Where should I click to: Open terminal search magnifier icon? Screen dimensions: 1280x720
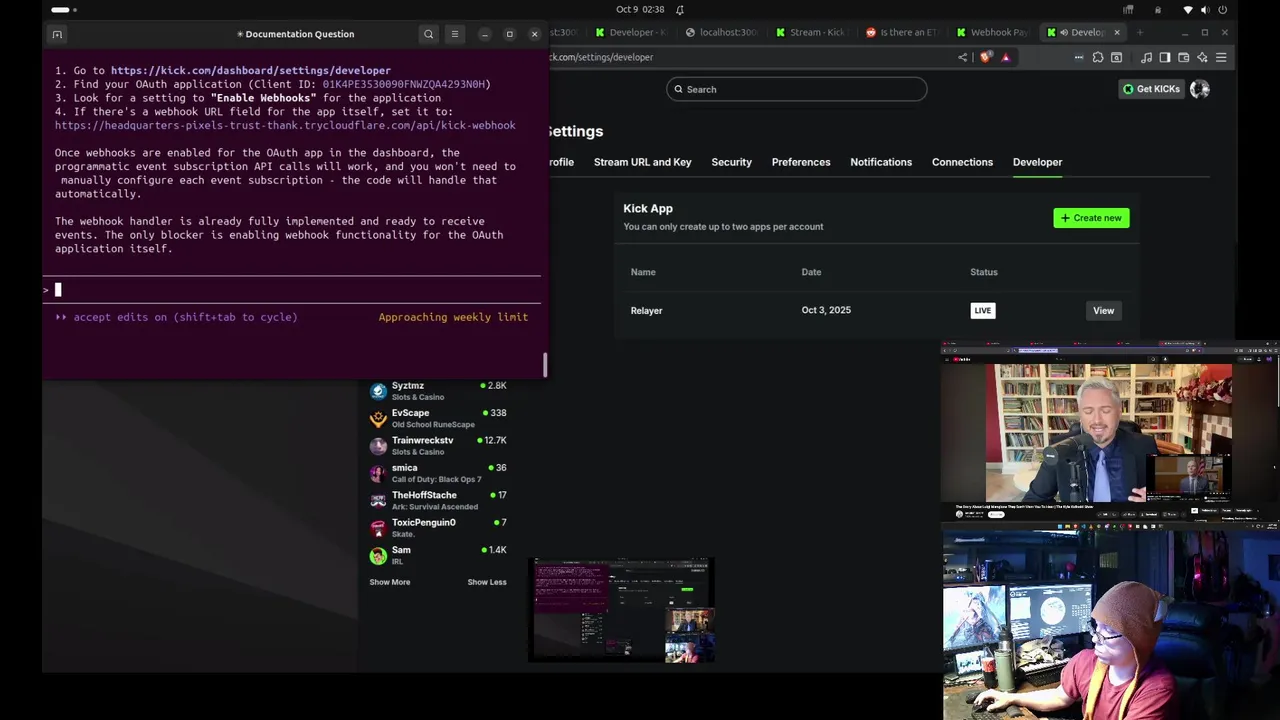coord(429,34)
